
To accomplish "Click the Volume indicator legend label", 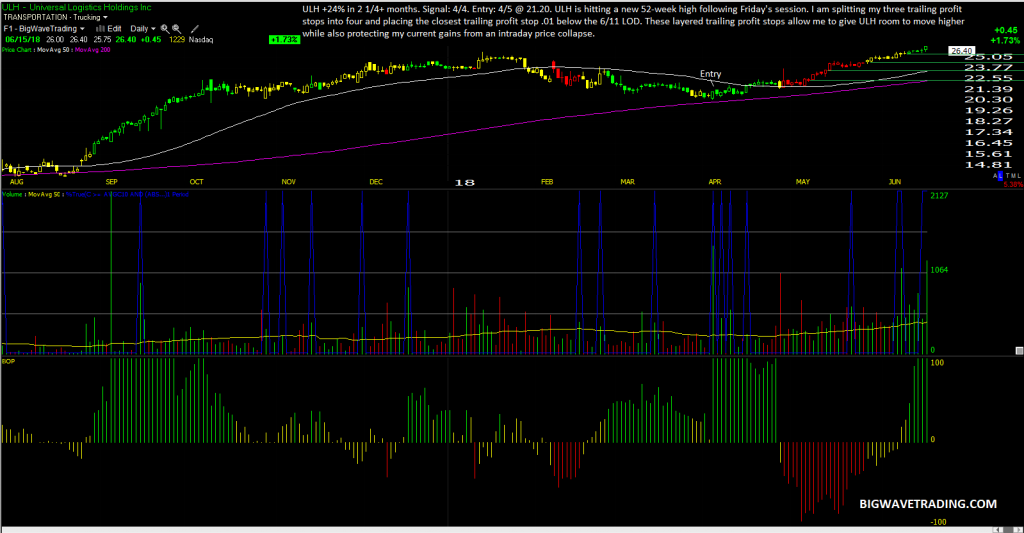I will tap(12, 195).
